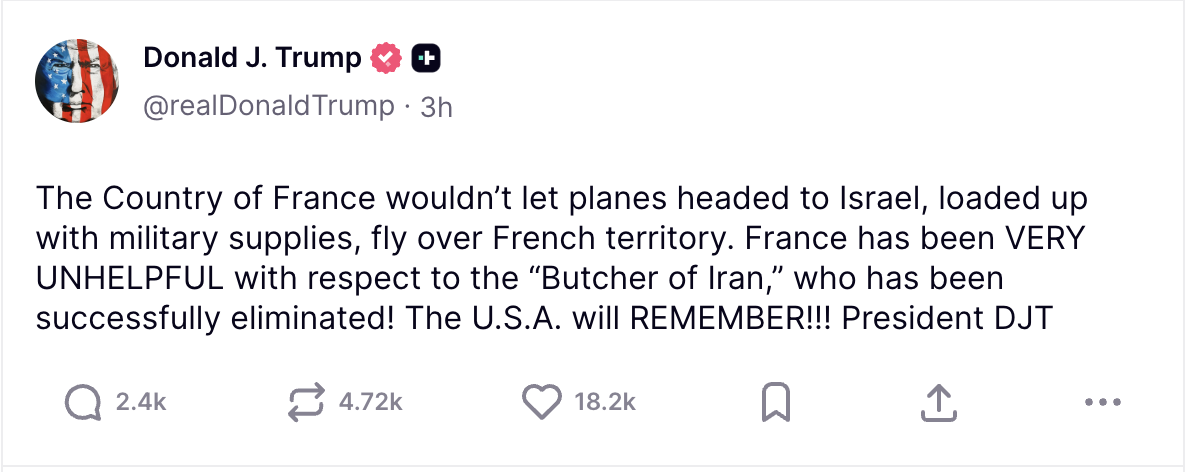The height and width of the screenshot is (472, 1196).
Task: Repost using the ReTruth arrows icon
Action: [306, 403]
